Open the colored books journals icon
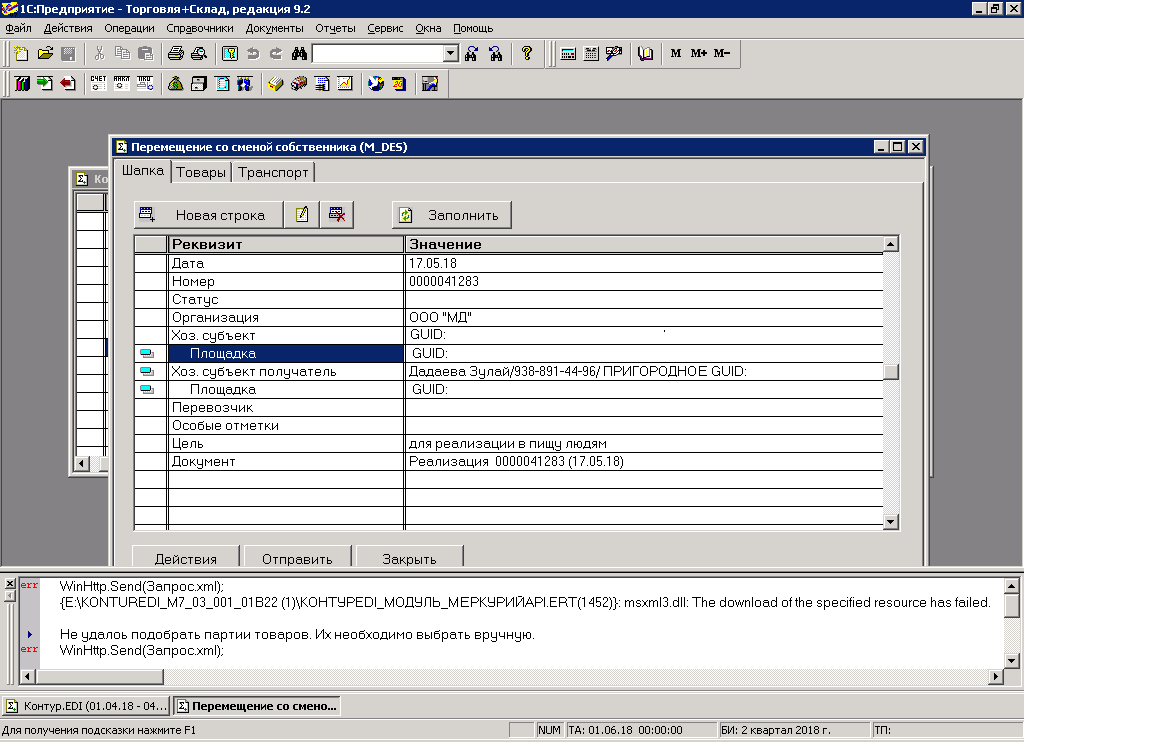Screen dimensions: 1152x742 pyautogui.click(x=22, y=84)
